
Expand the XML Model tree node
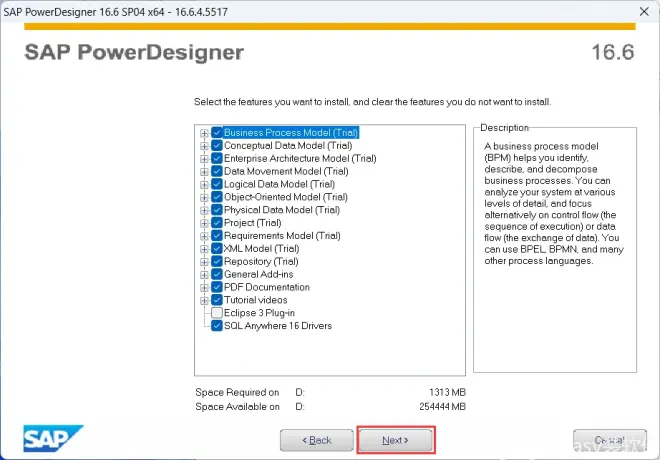[x=204, y=249]
